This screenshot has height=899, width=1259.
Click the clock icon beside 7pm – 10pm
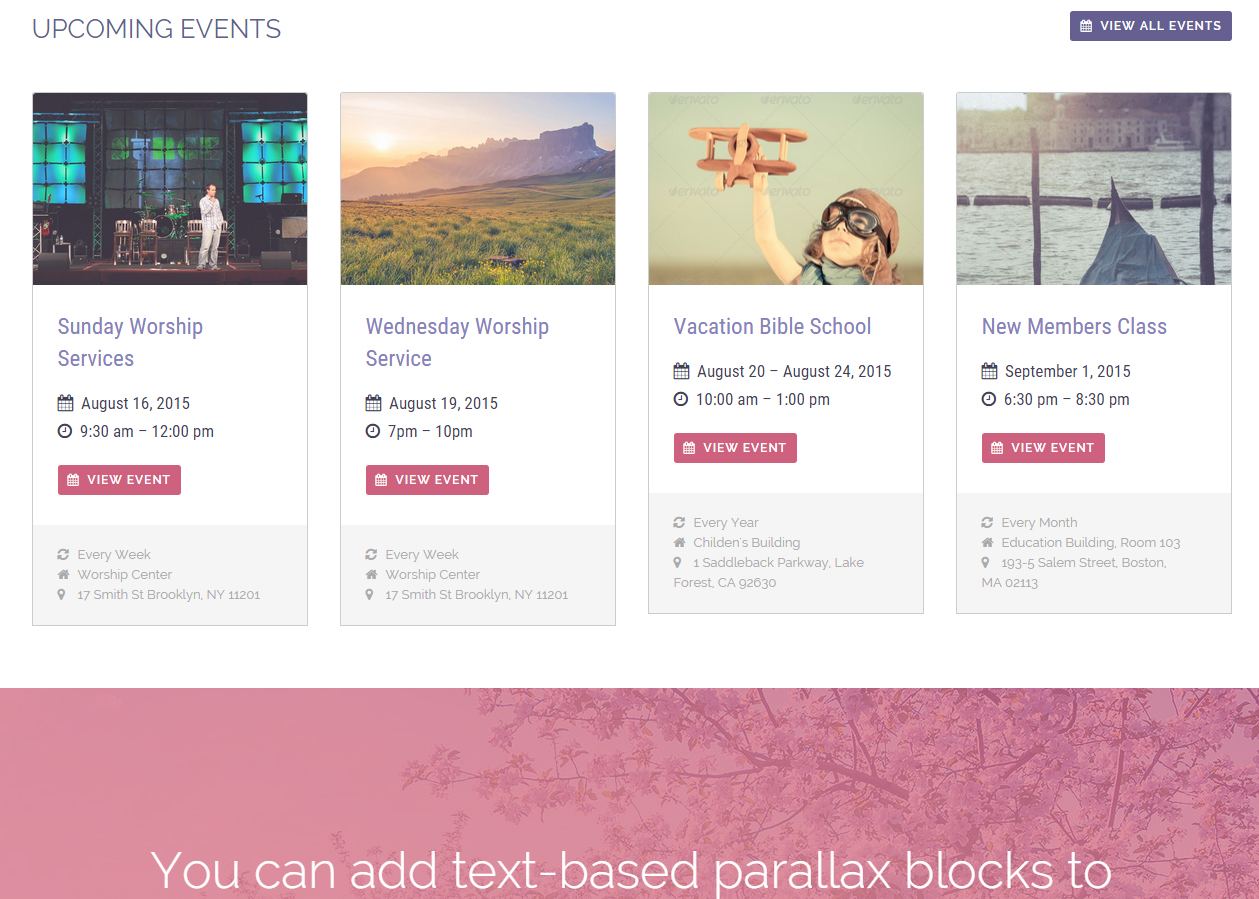coord(373,432)
